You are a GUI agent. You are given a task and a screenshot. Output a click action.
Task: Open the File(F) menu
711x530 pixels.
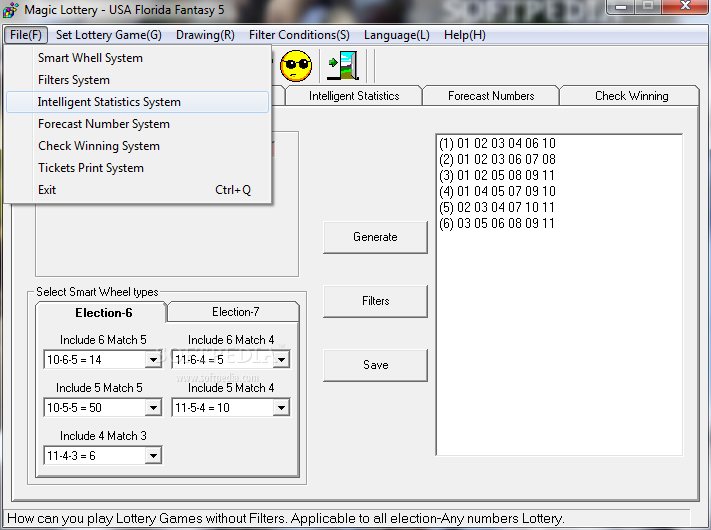26,35
